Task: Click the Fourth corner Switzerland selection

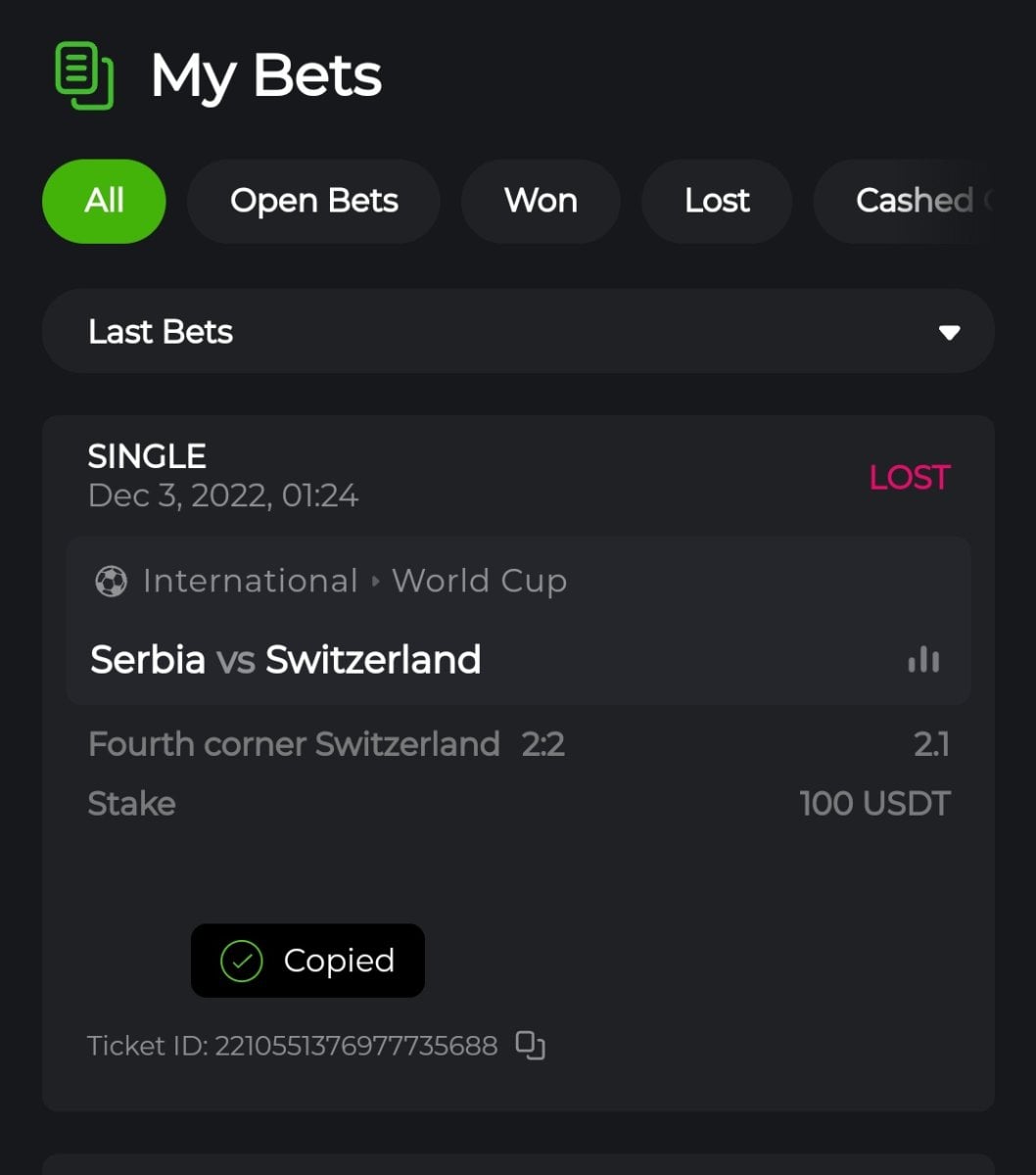Action: [x=294, y=744]
